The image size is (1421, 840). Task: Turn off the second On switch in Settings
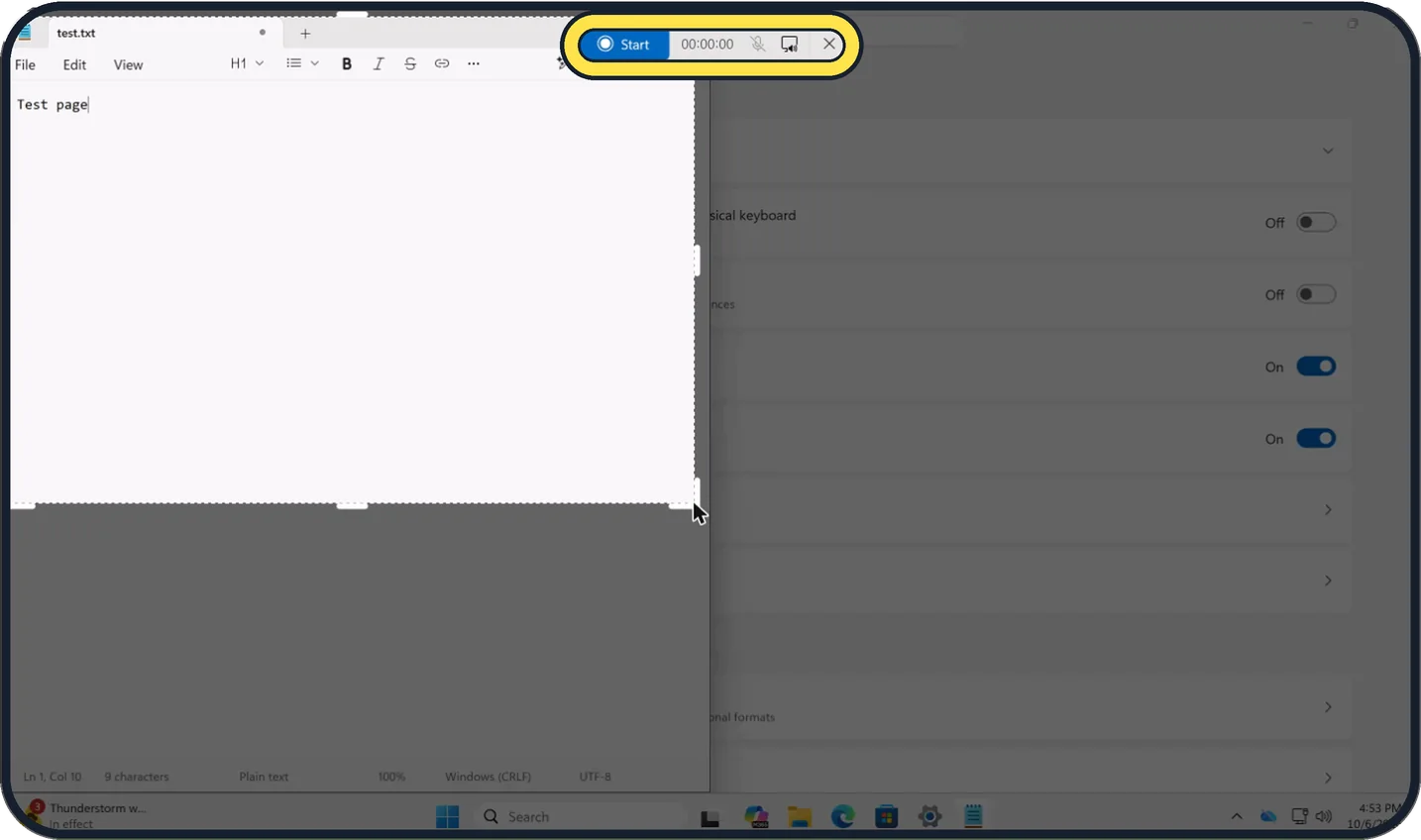click(1316, 439)
